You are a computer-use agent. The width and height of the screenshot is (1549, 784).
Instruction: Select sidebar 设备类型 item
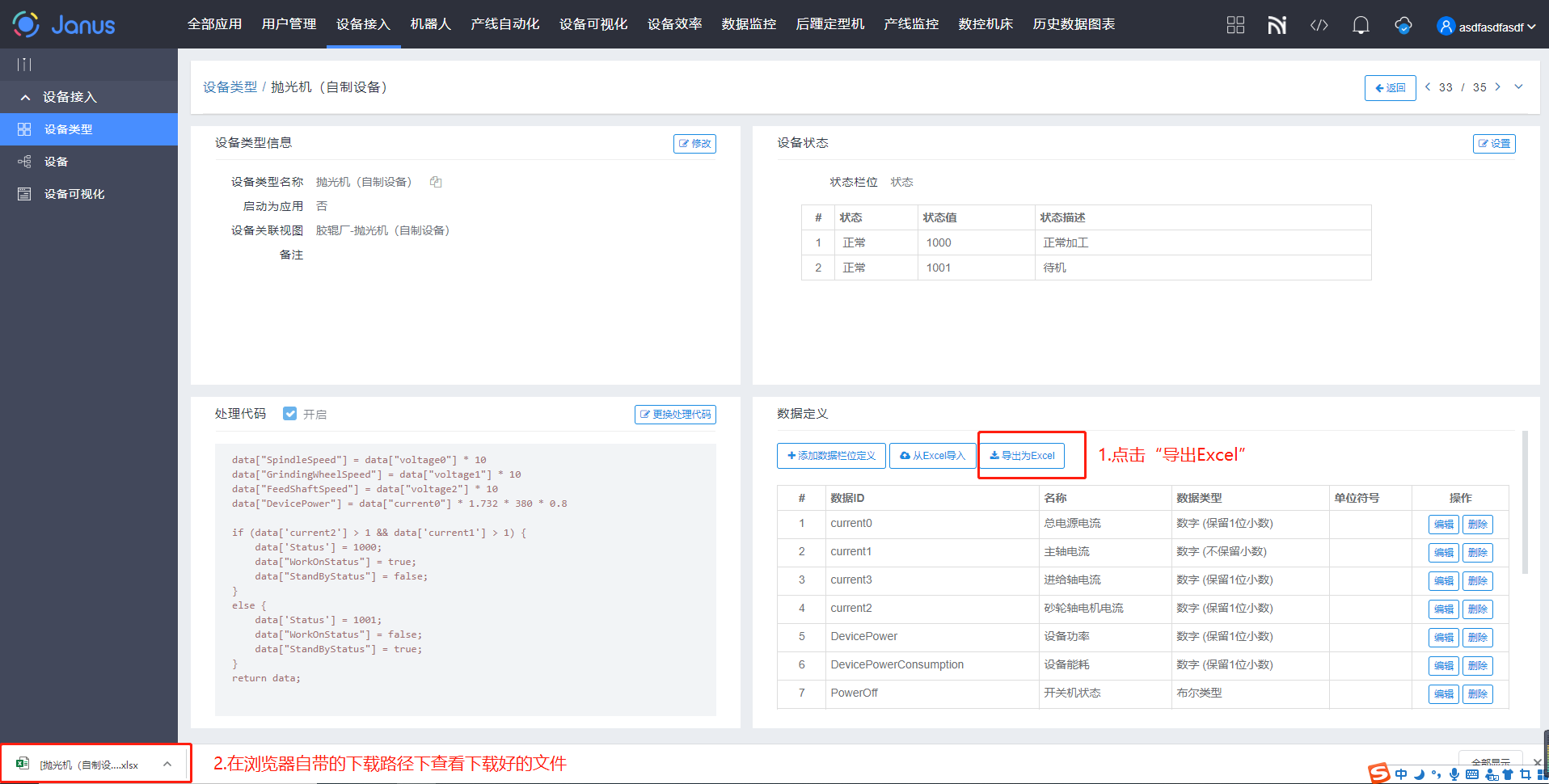tap(89, 129)
